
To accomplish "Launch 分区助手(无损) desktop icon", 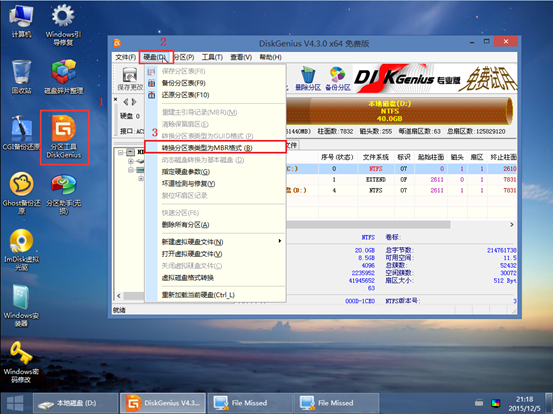I will [x=63, y=193].
